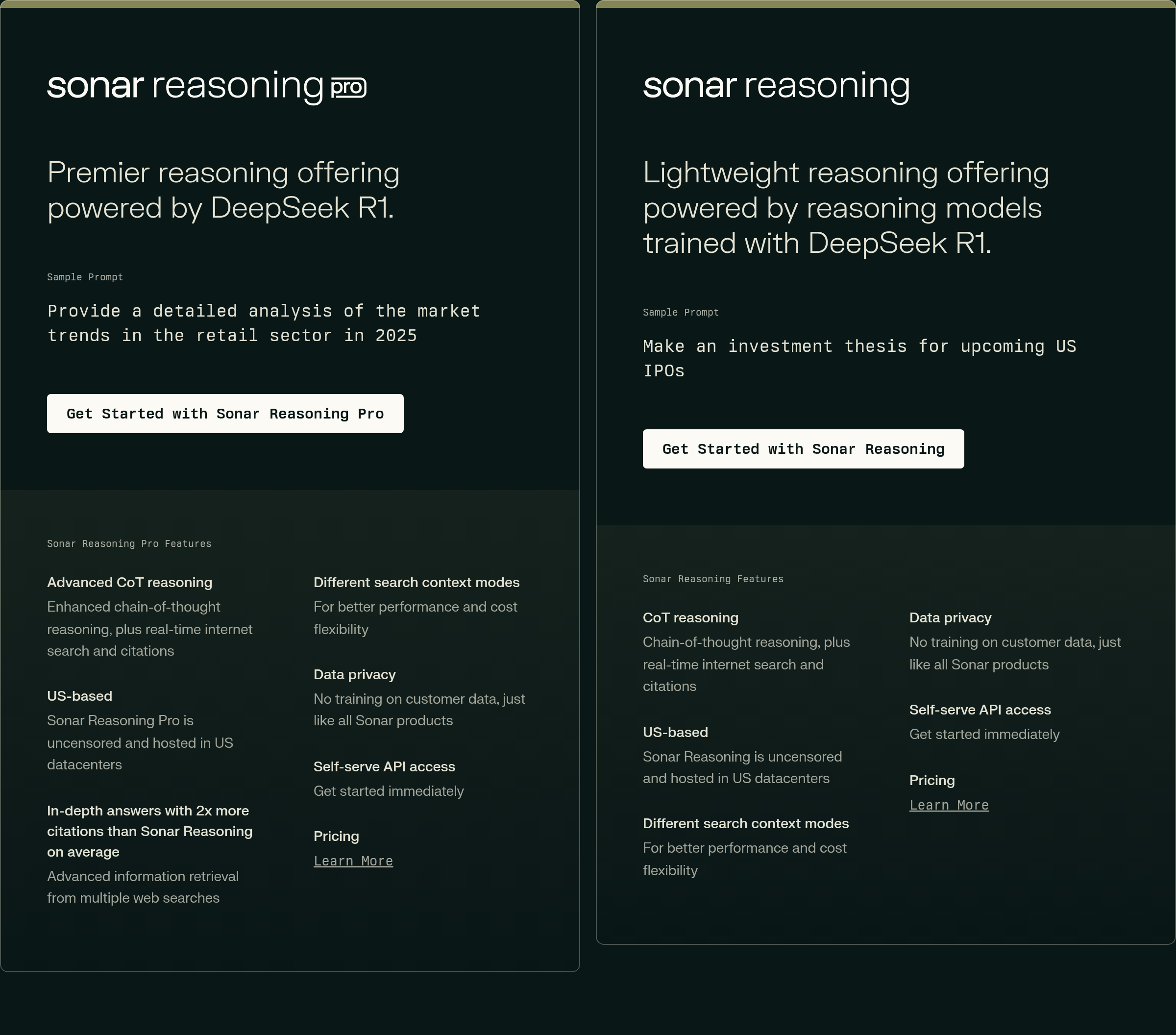This screenshot has width=1176, height=1035.
Task: Click the retail sector sample prompt text
Action: pos(264,323)
